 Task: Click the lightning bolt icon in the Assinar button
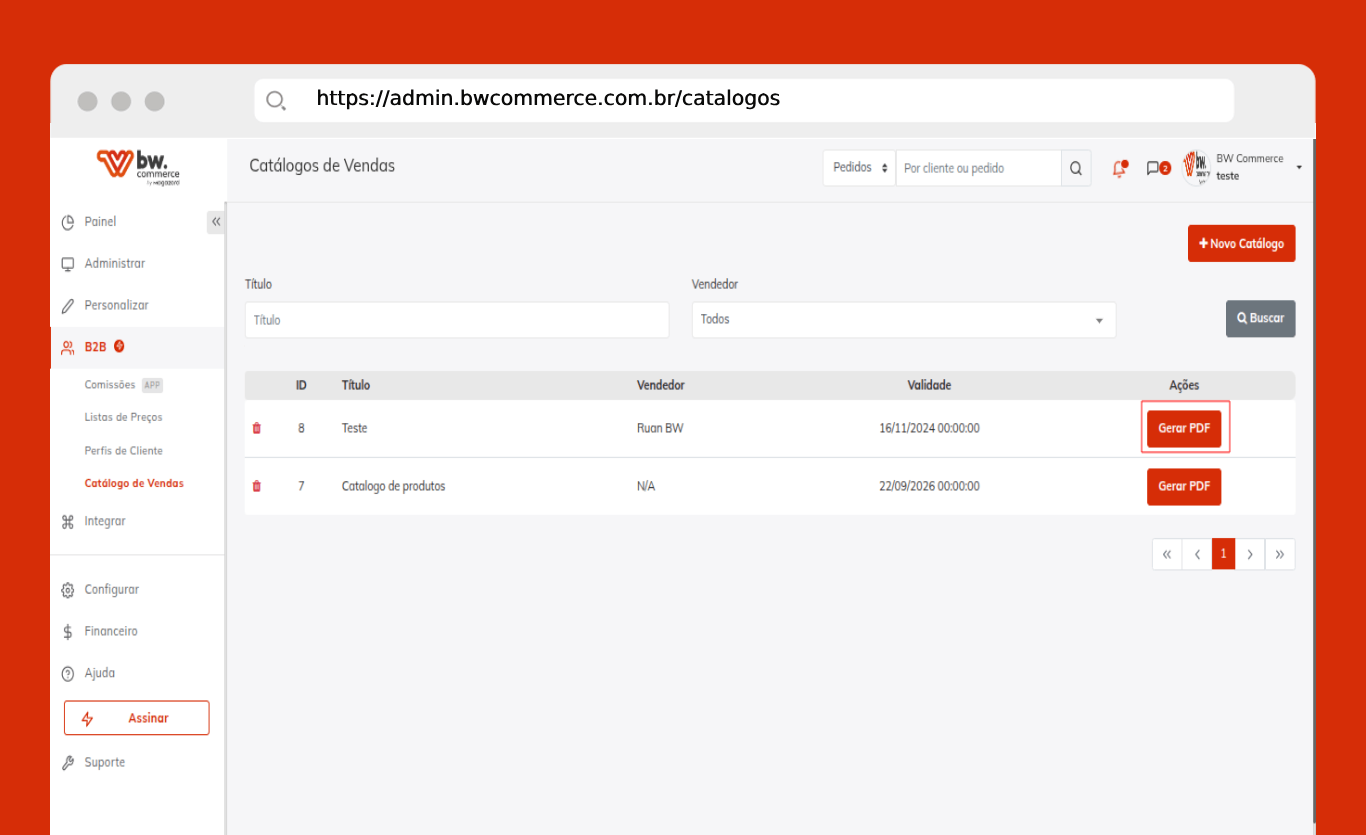point(87,718)
